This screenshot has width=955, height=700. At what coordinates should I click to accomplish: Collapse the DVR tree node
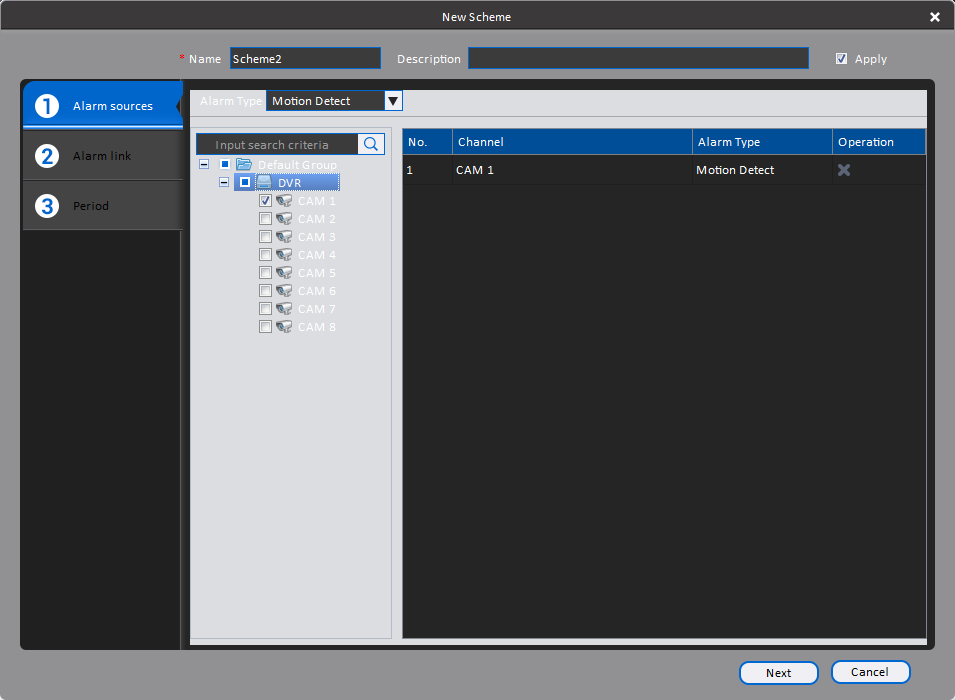(224, 182)
